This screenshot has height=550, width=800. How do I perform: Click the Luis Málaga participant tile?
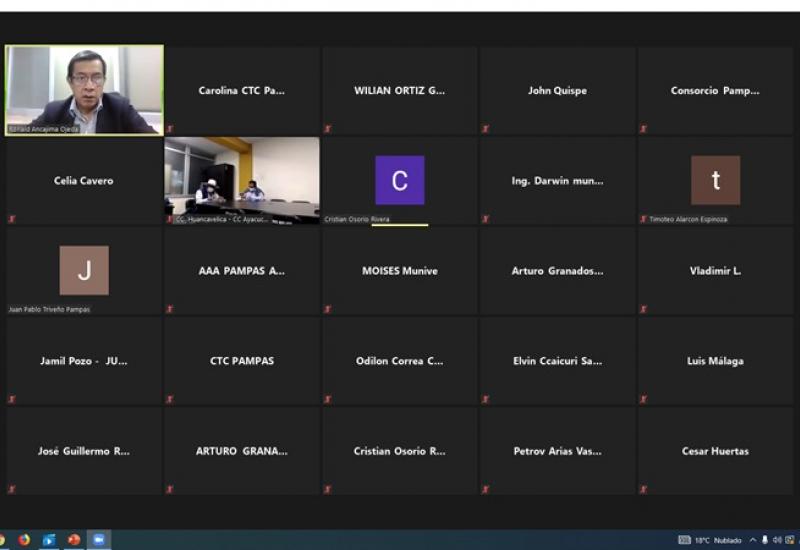pyautogui.click(x=715, y=360)
